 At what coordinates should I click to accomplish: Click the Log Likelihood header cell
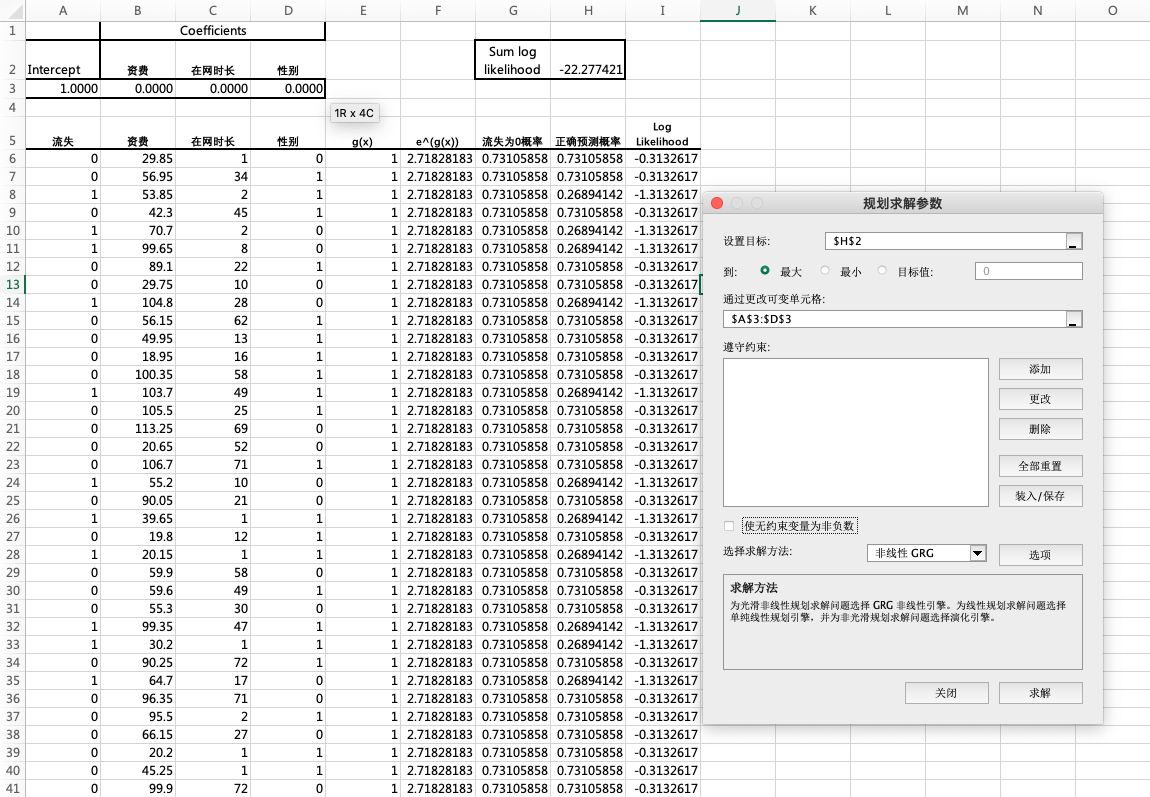[663, 133]
